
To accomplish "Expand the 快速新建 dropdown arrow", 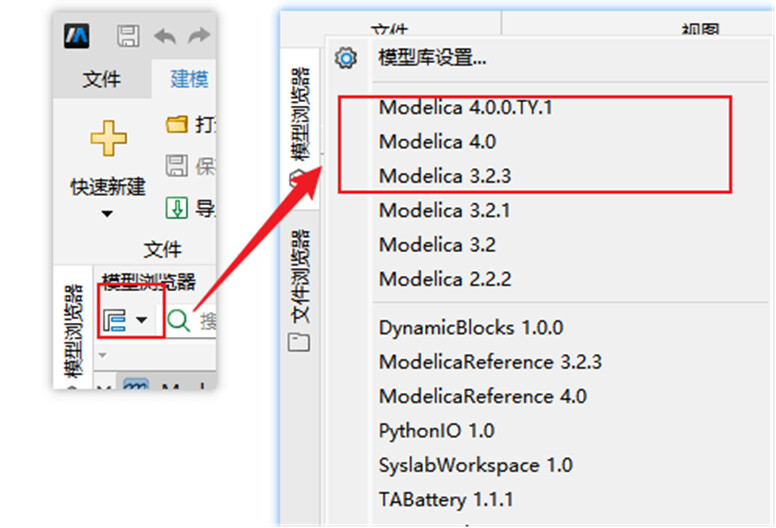I will (x=107, y=214).
